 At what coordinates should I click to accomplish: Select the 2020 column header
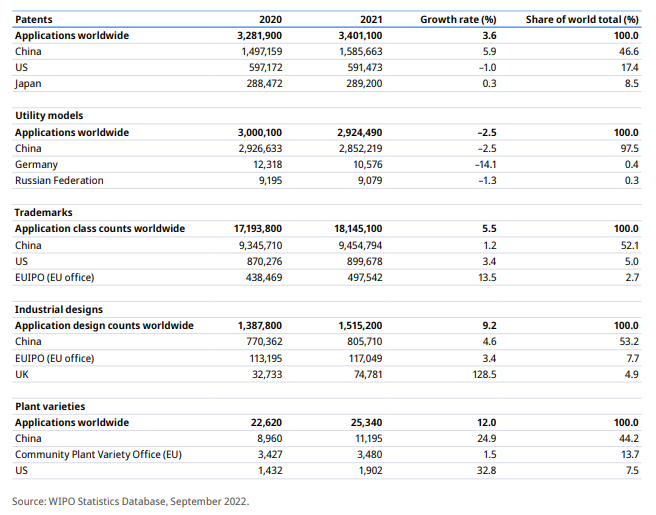(270, 19)
